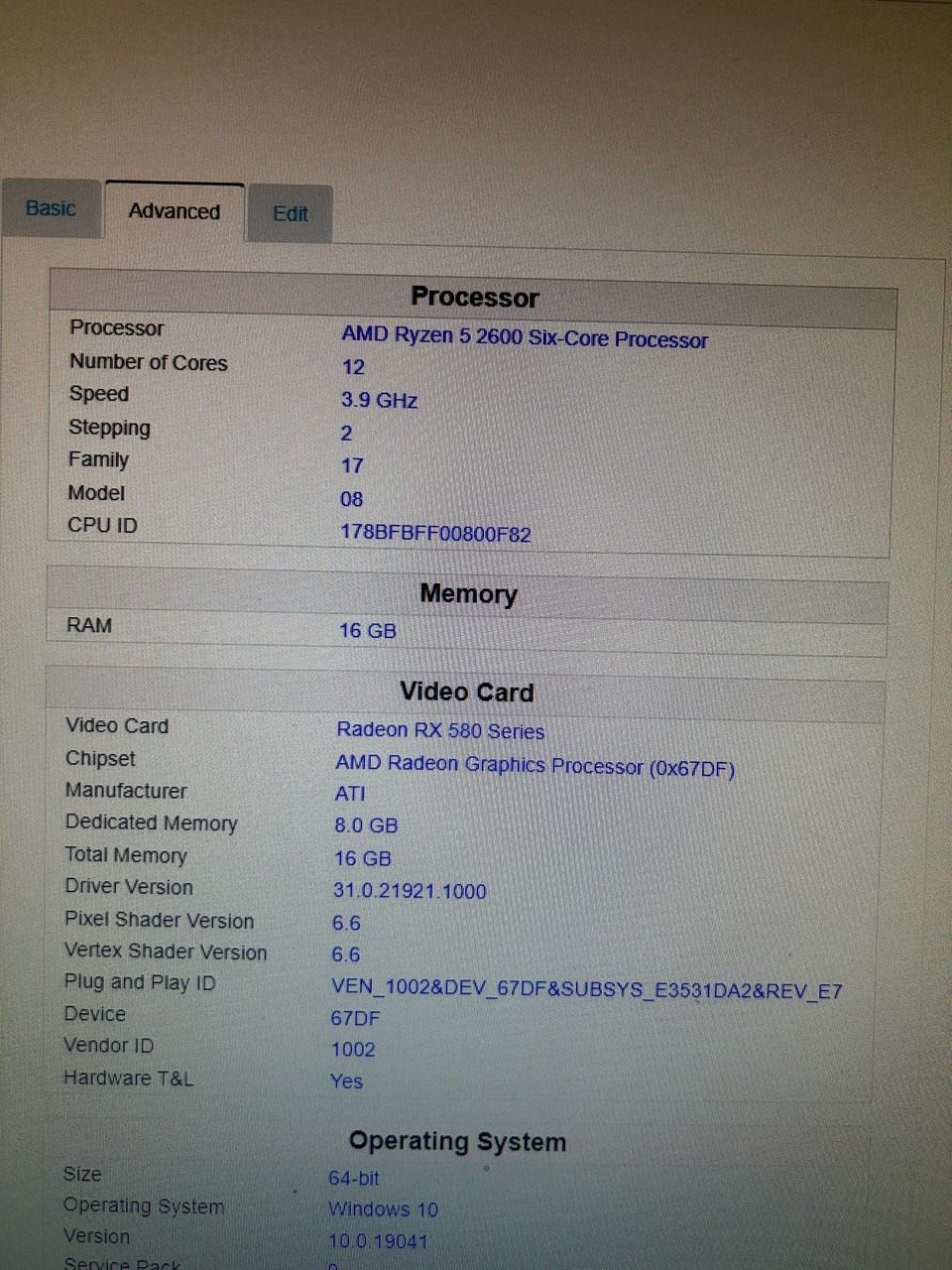
Task: Click the Family value '17'
Action: pos(352,465)
